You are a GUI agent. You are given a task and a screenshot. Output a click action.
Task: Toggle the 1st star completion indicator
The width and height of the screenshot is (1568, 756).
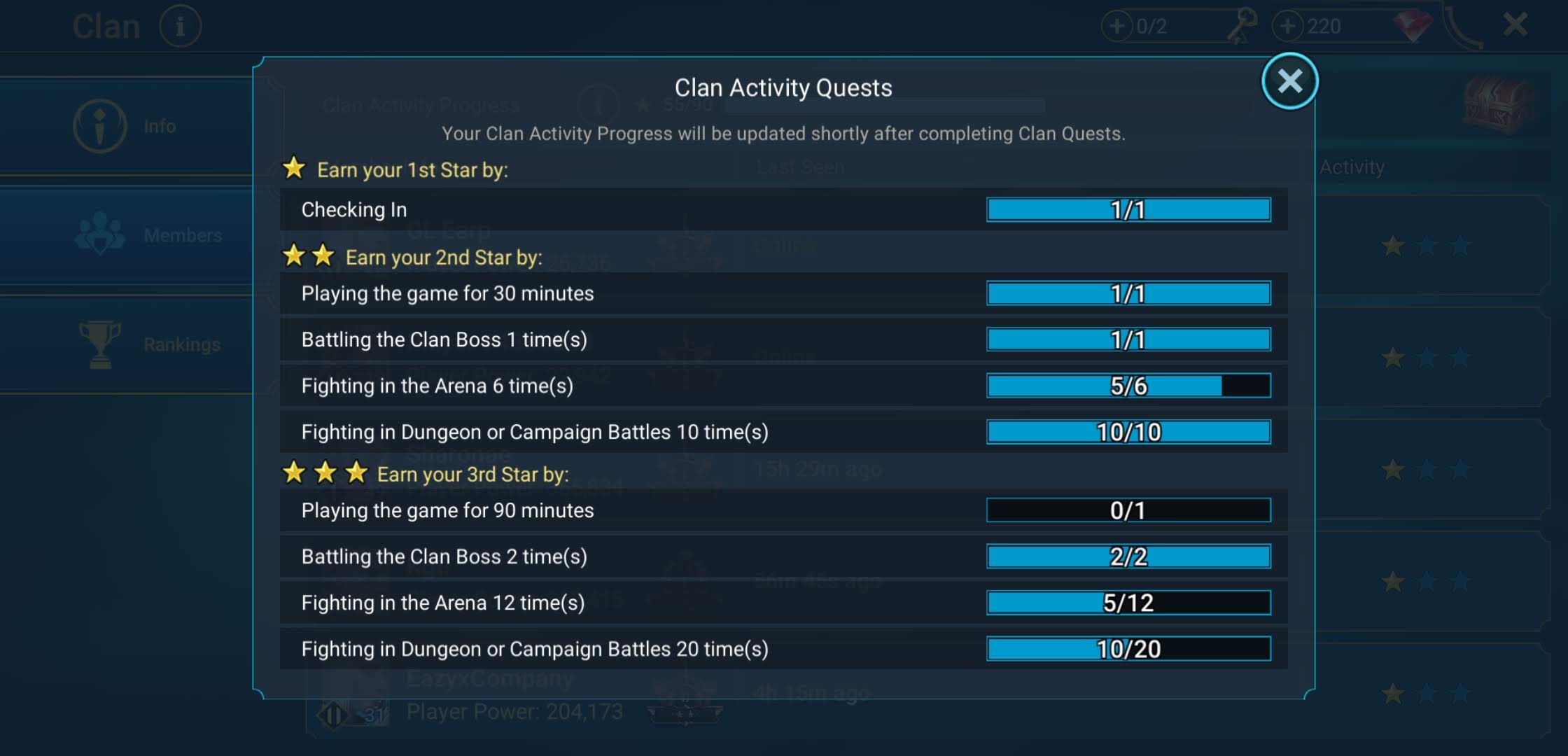295,169
